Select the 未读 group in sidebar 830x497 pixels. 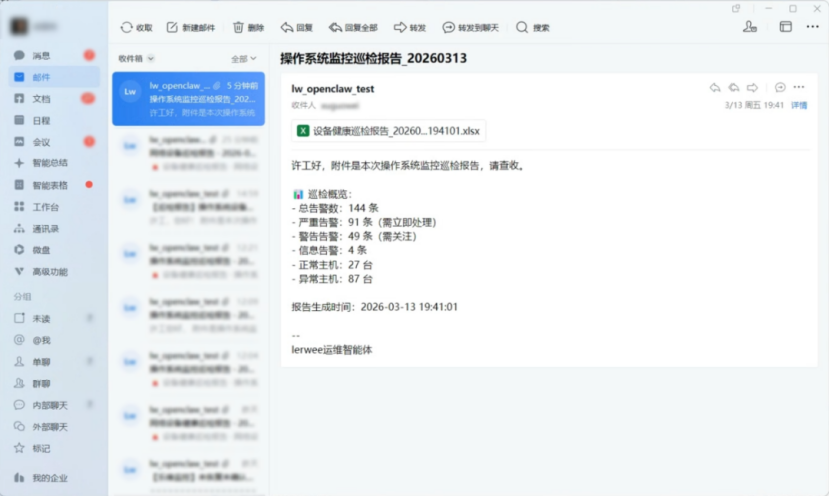(x=40, y=318)
